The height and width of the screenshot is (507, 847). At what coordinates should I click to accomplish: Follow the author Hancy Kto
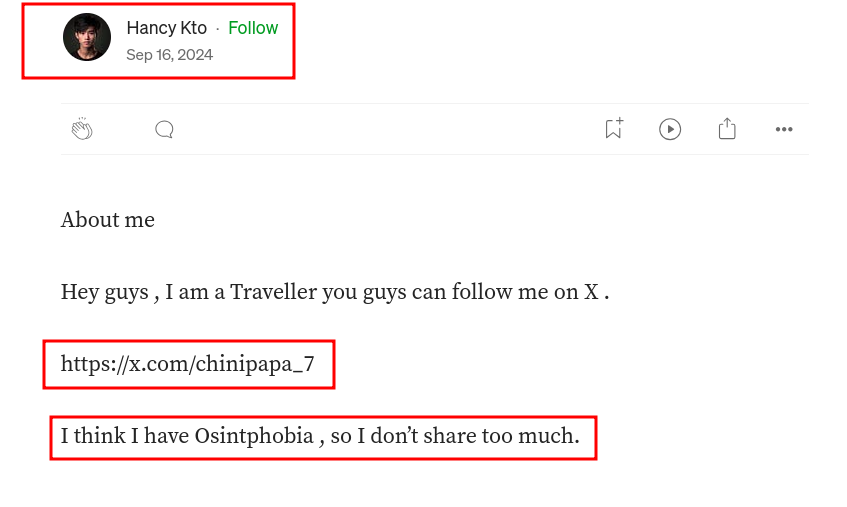coord(253,28)
